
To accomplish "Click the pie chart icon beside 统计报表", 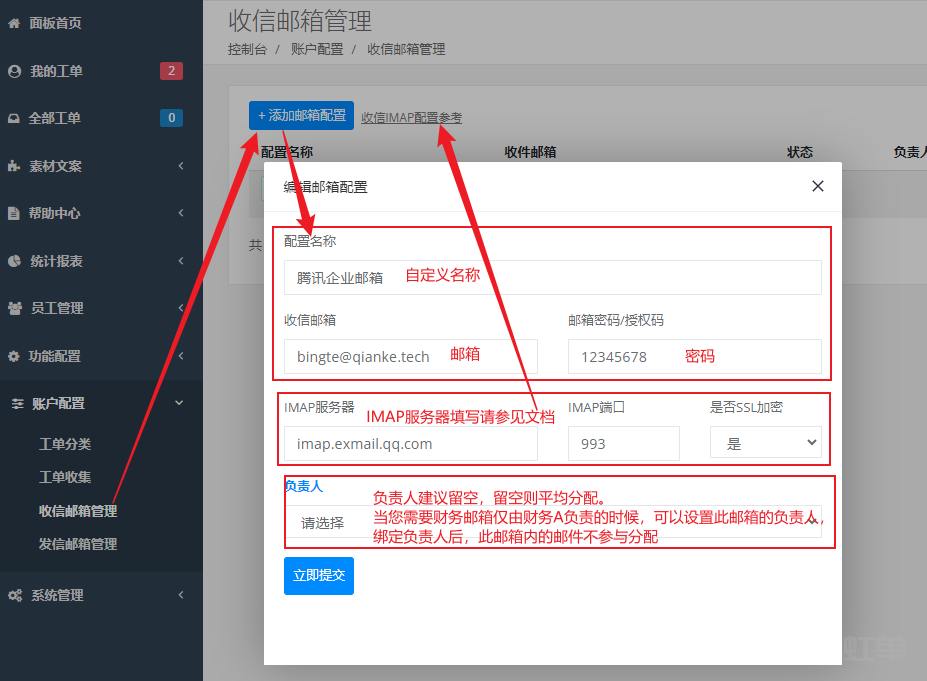I will coord(14,261).
